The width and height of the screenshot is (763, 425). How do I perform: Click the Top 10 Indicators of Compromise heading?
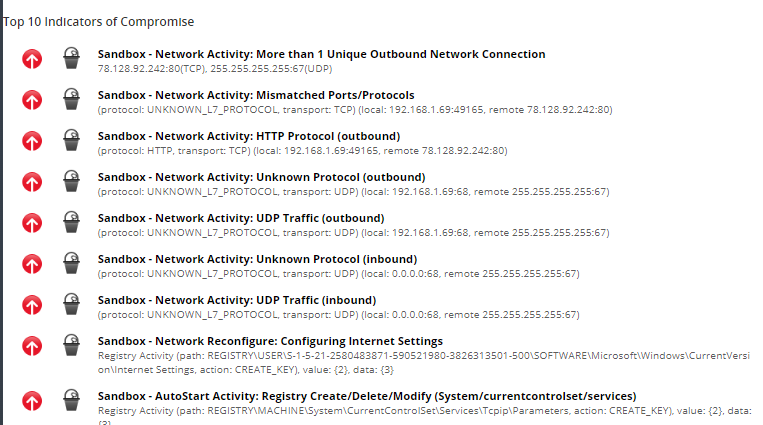(99, 21)
